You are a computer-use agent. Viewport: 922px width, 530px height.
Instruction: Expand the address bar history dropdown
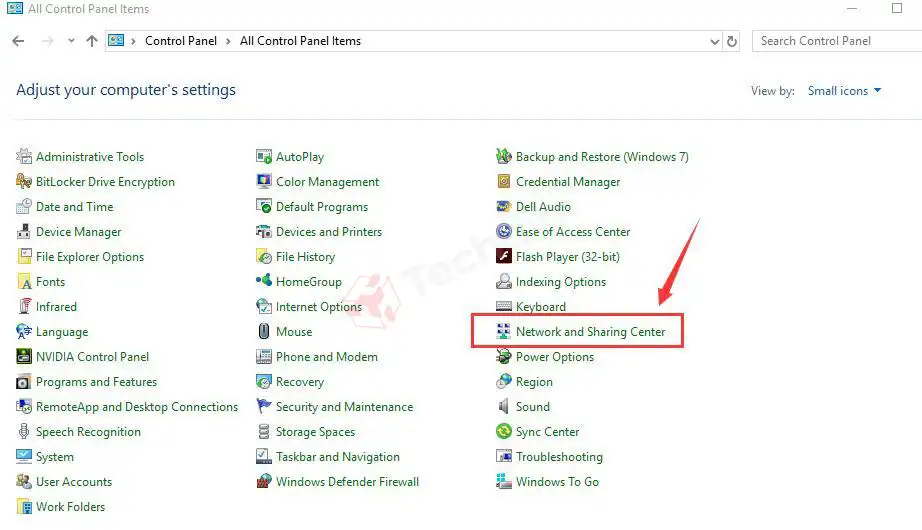(x=714, y=41)
